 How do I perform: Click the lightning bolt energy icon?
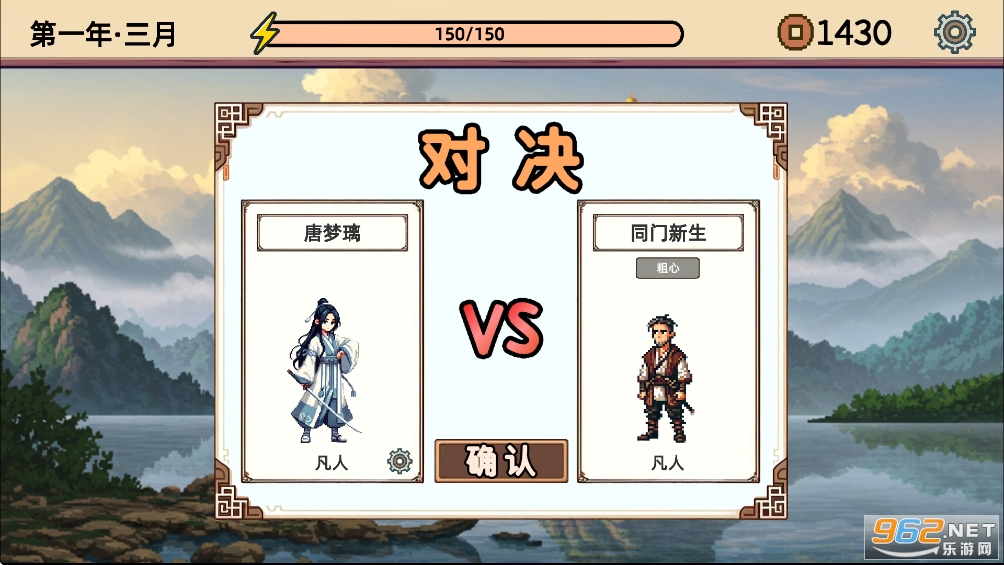(x=264, y=33)
